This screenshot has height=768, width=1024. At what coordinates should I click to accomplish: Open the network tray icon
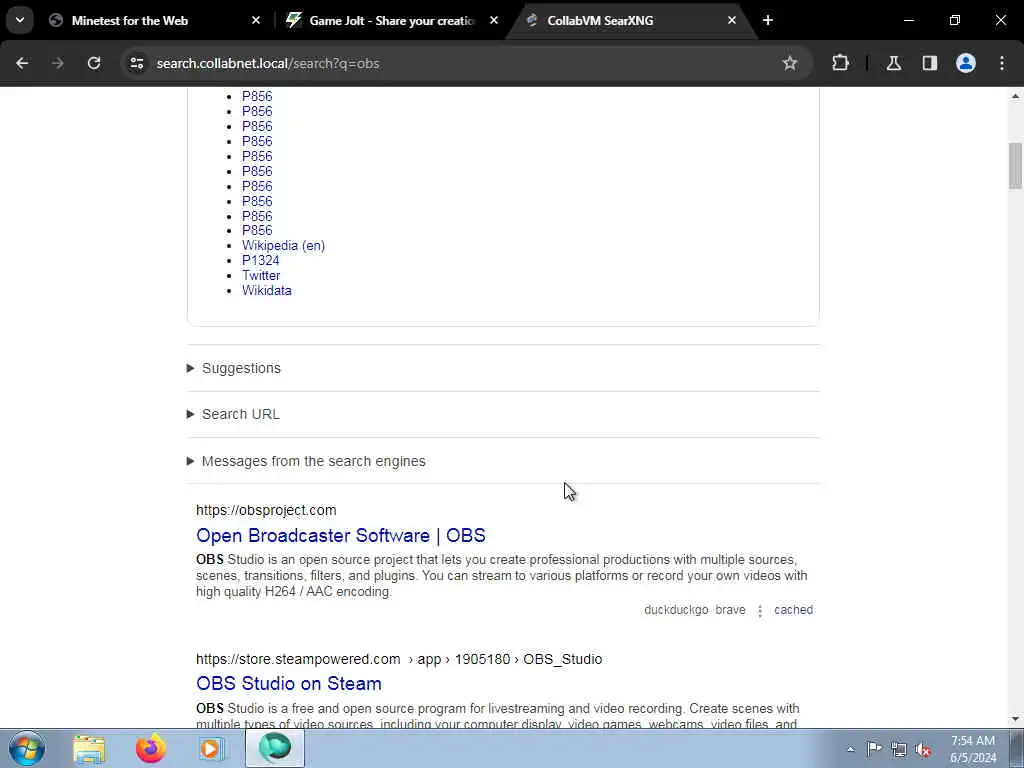coord(899,750)
